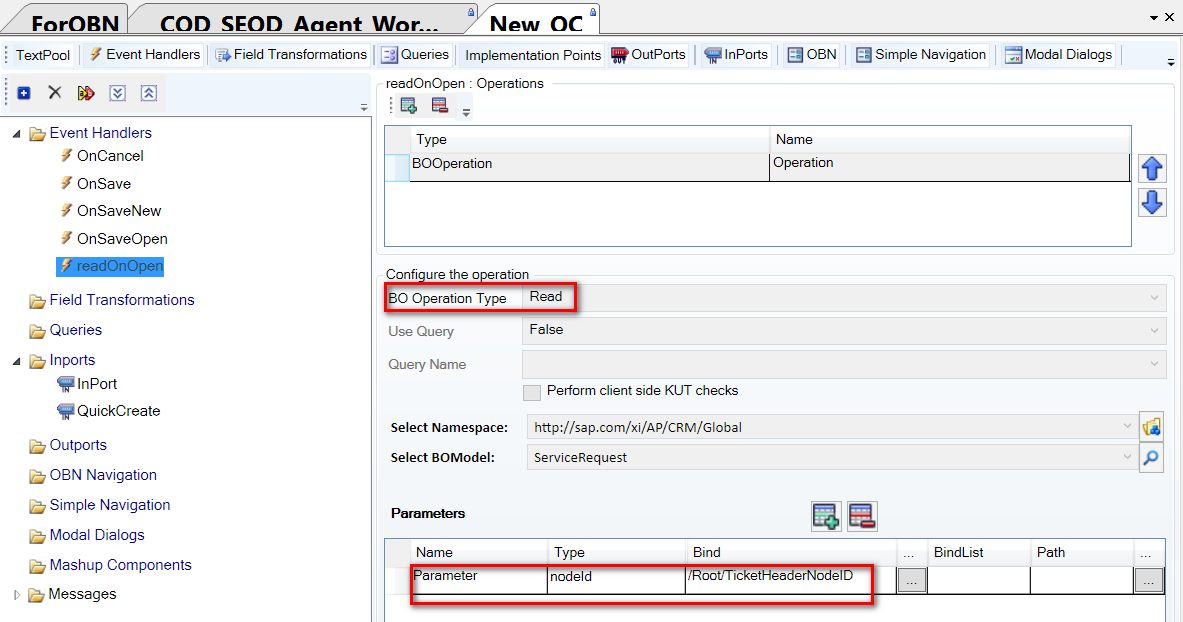Select Simple Navigation folder in tree
The width and height of the screenshot is (1183, 622).
click(110, 505)
